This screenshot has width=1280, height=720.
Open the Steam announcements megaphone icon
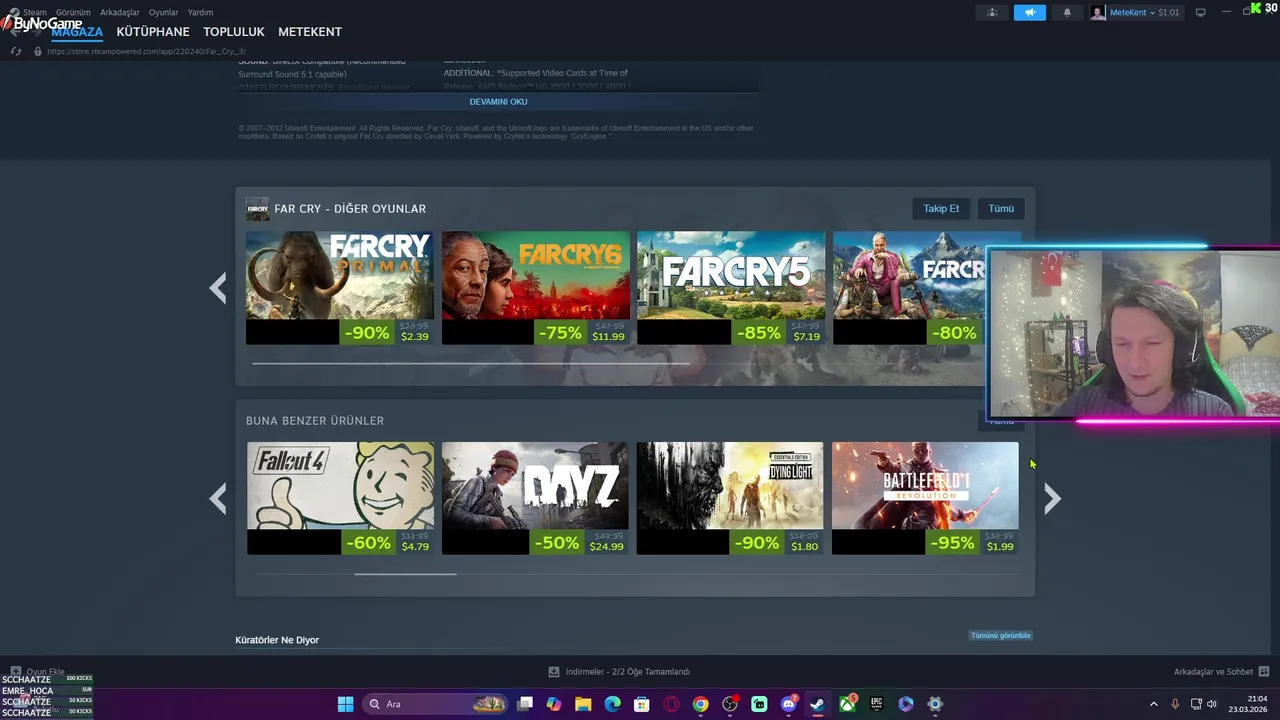pyautogui.click(x=1030, y=12)
